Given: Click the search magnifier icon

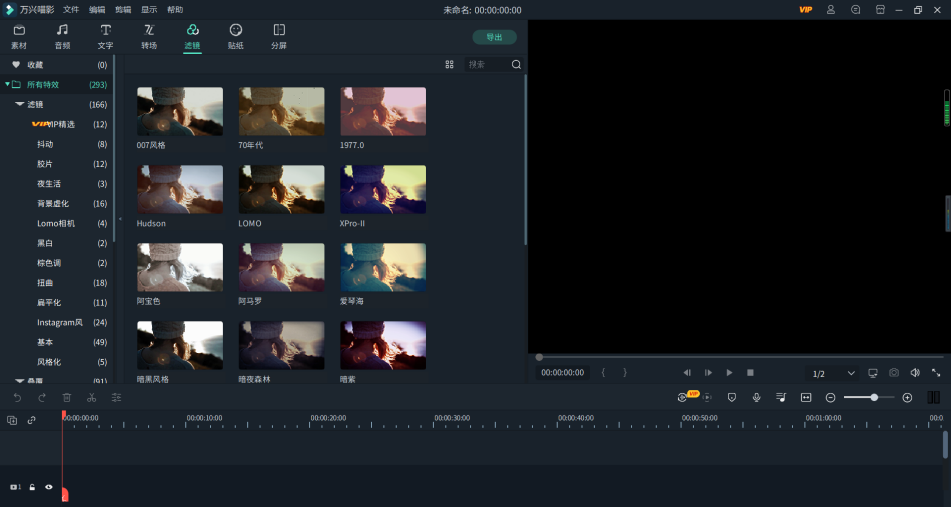Looking at the screenshot, I should coord(516,64).
